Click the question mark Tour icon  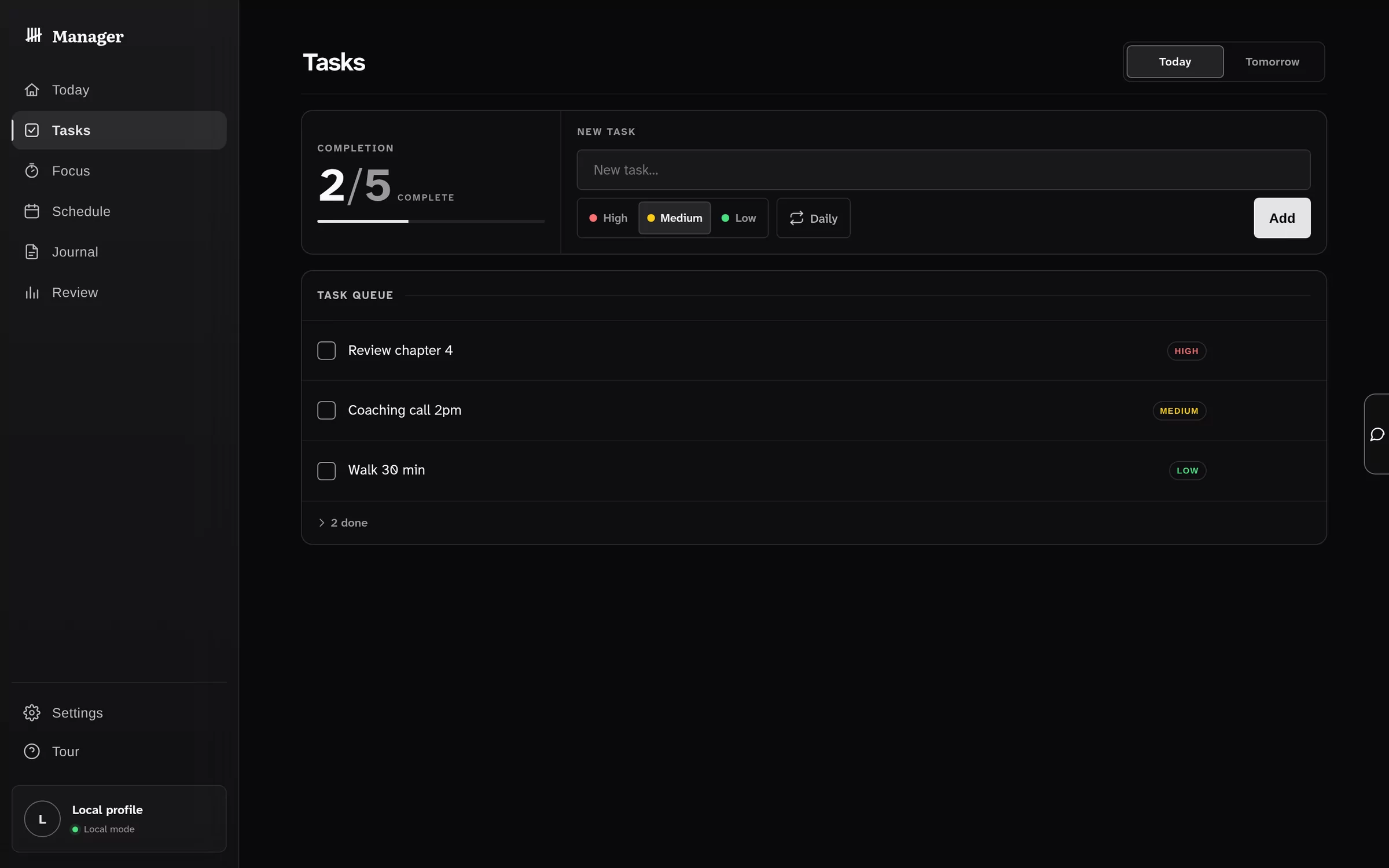pos(32,751)
